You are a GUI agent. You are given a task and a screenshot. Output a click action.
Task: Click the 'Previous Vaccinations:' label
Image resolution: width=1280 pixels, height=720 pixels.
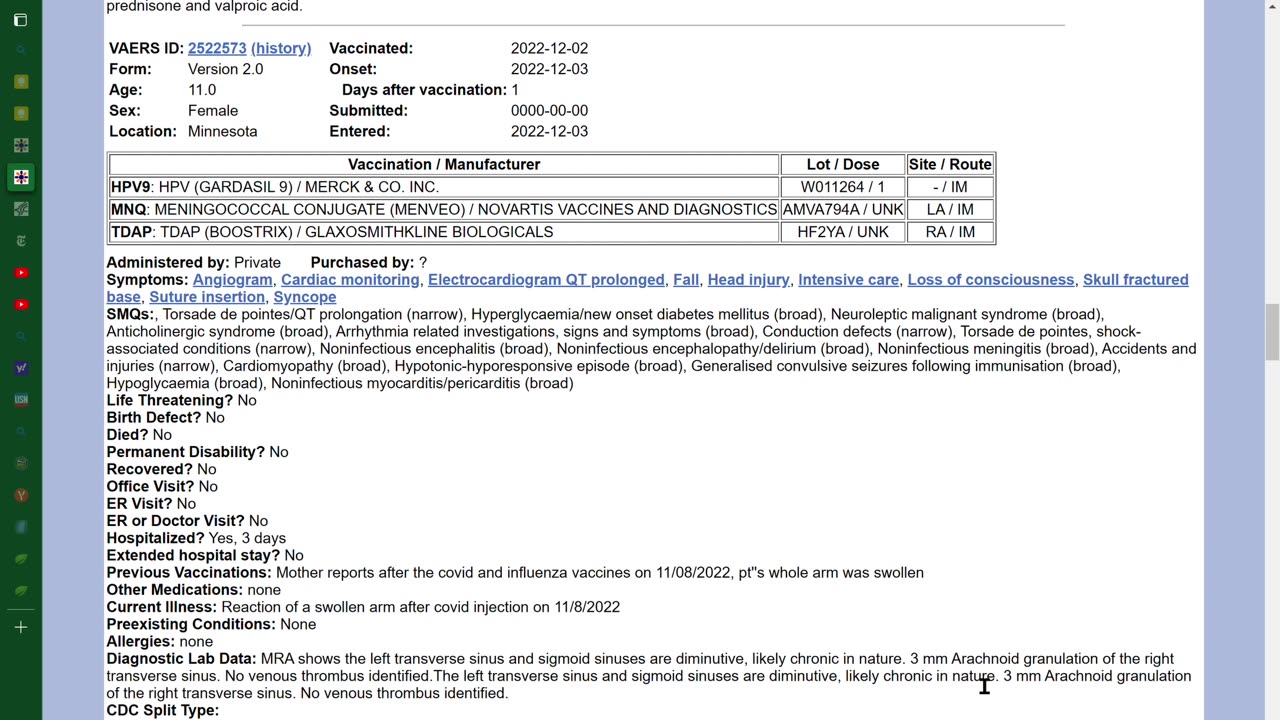[189, 573]
